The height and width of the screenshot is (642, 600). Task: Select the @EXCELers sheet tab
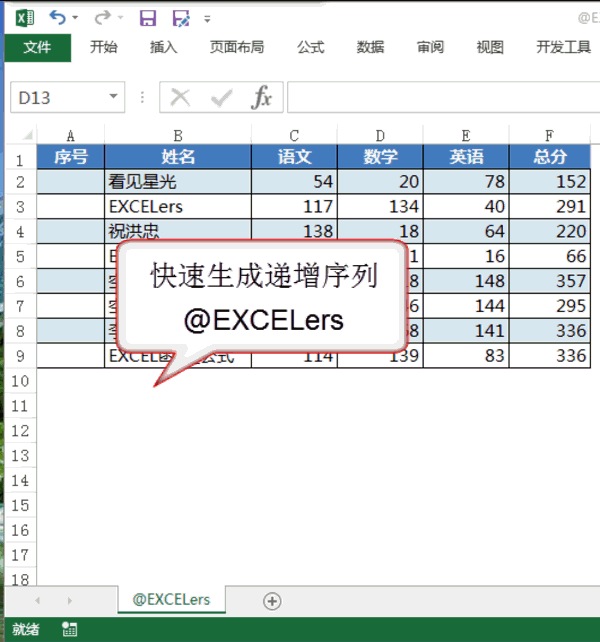(x=171, y=599)
